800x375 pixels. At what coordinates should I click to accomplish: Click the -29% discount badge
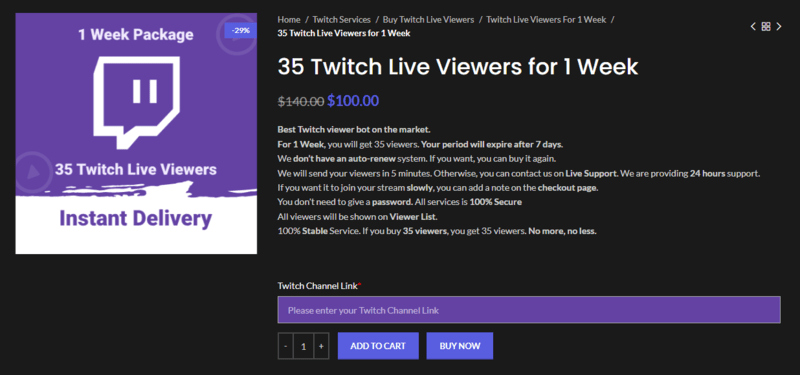tap(240, 31)
